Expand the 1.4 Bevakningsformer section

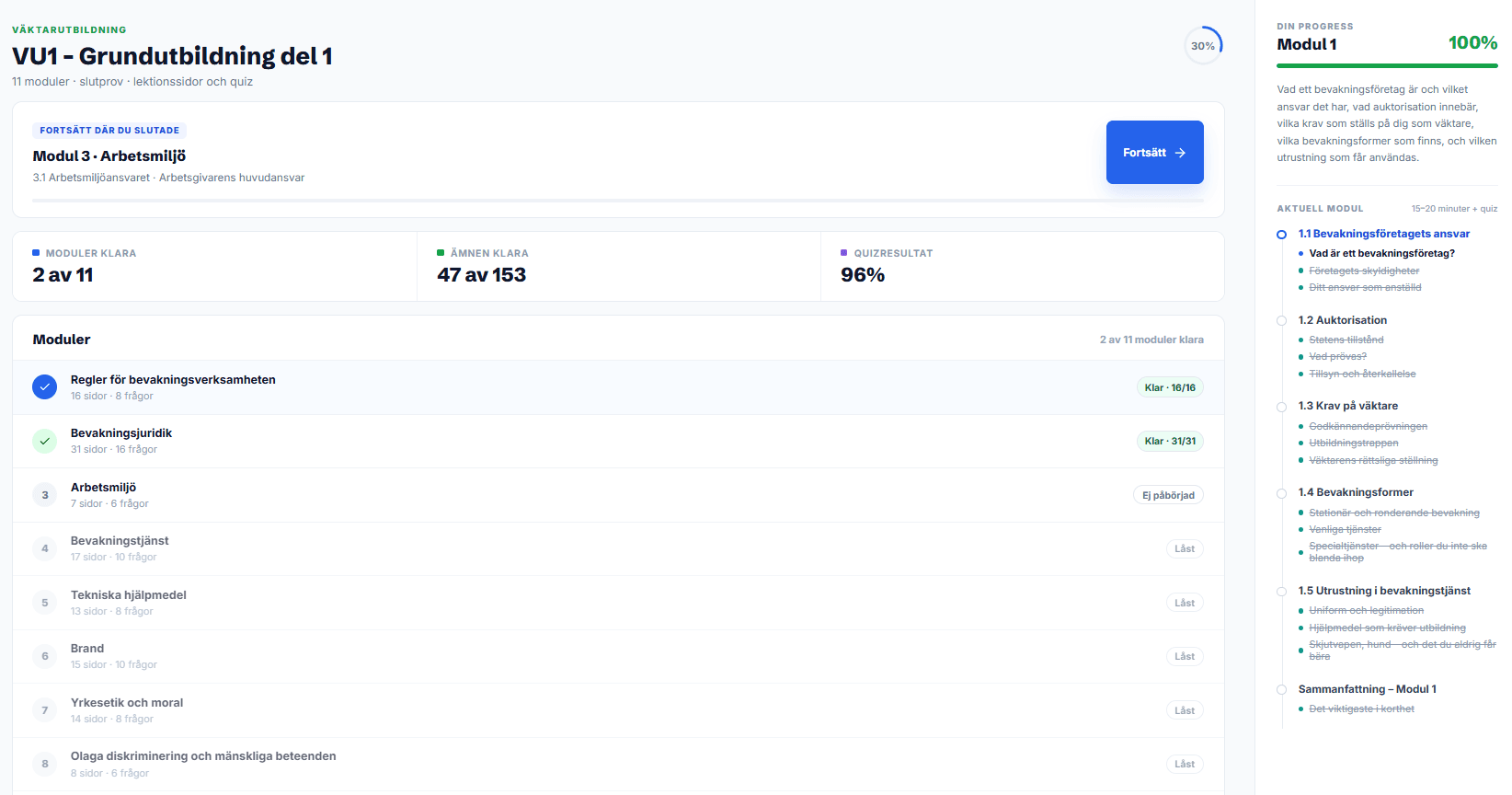coord(1356,492)
